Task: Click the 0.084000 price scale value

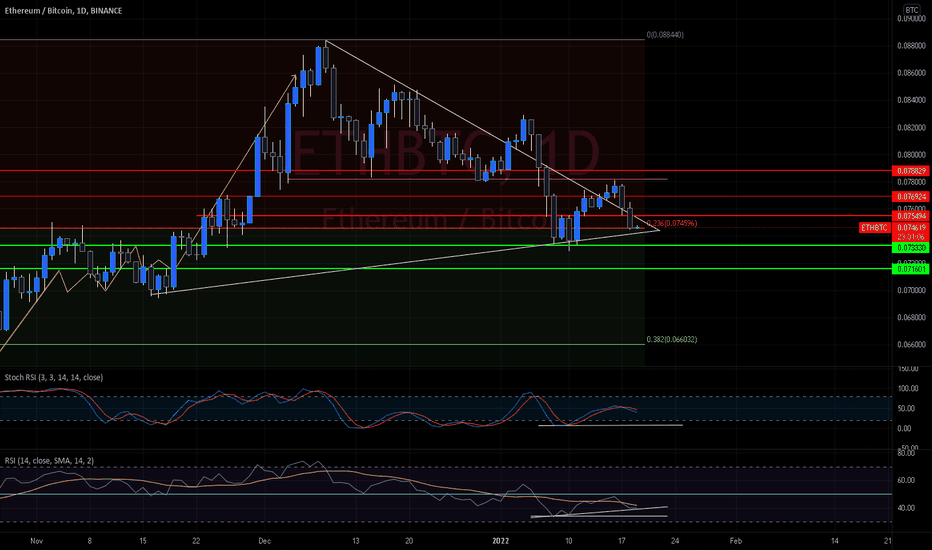Action: (x=911, y=100)
